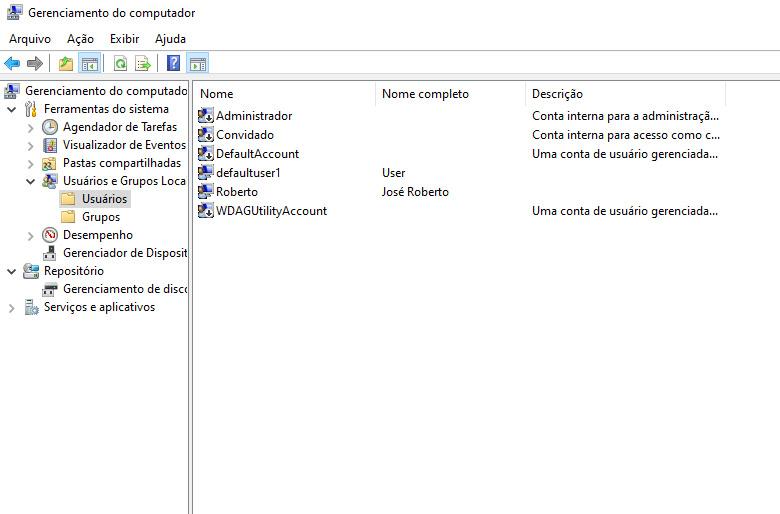Click the Roberto user account icon
This screenshot has width=780, height=514.
point(205,191)
